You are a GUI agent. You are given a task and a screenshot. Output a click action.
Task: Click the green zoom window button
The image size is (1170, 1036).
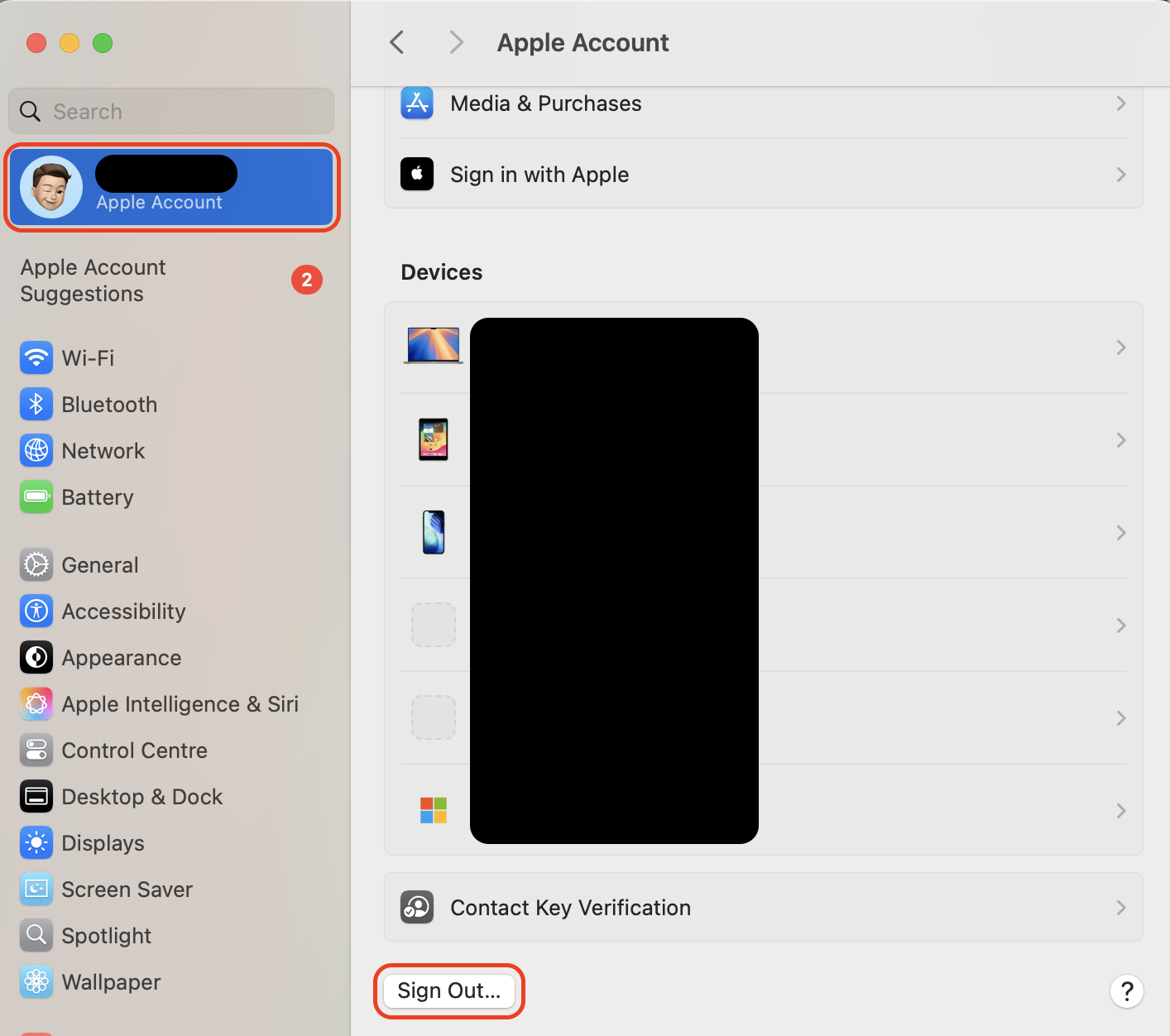(103, 43)
